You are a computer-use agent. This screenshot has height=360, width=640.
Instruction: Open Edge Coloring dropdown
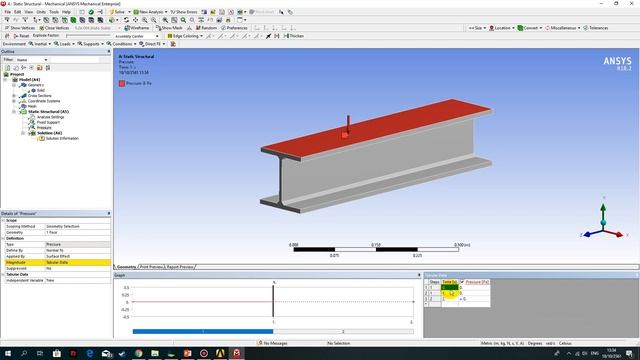point(185,36)
